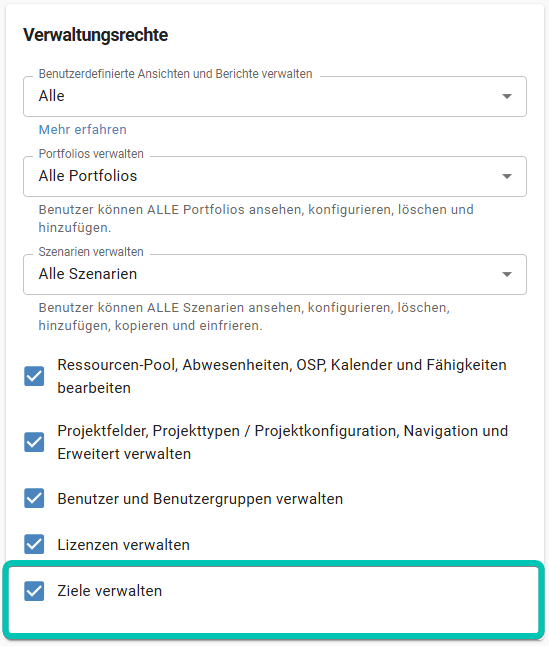
Task: Disable the Benutzer und Benutzergruppen verwalten checkbox
Action: tap(34, 499)
